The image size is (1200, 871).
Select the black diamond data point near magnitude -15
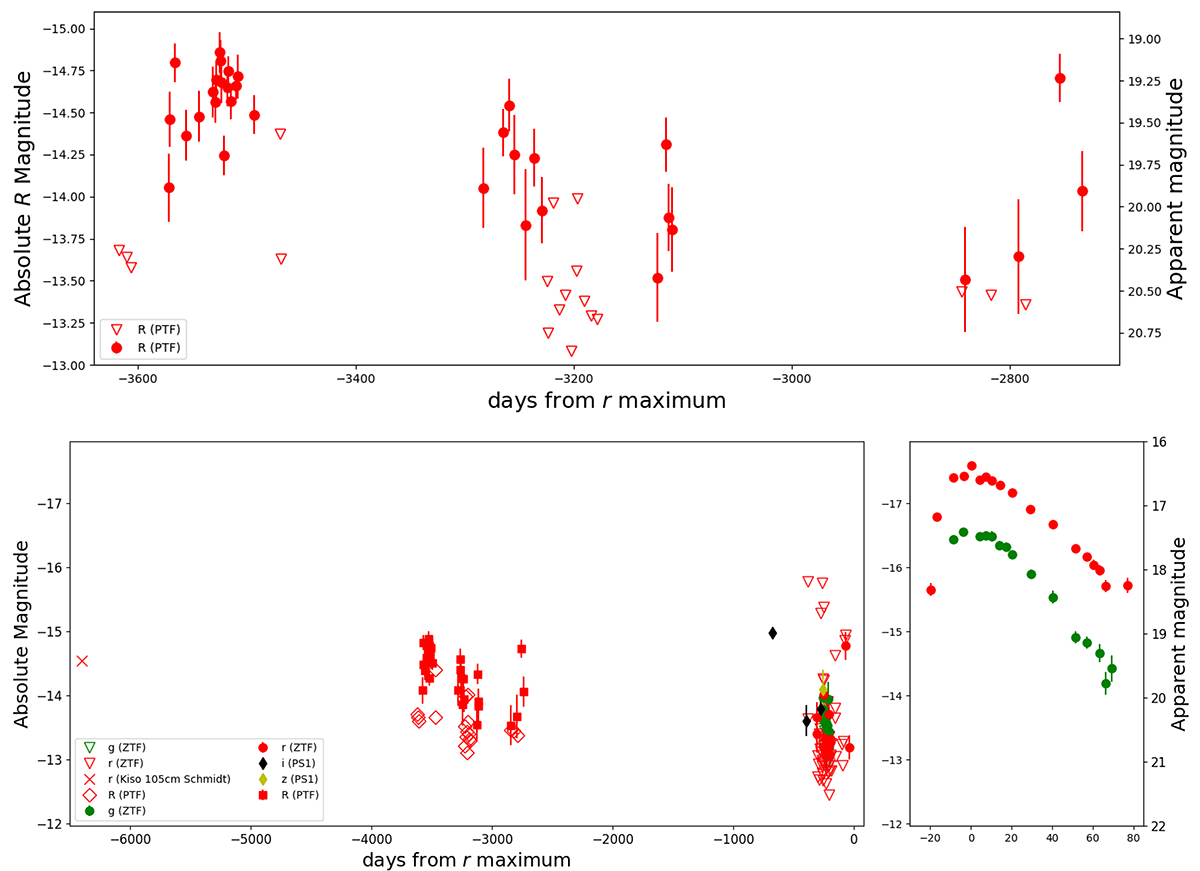pyautogui.click(x=773, y=633)
